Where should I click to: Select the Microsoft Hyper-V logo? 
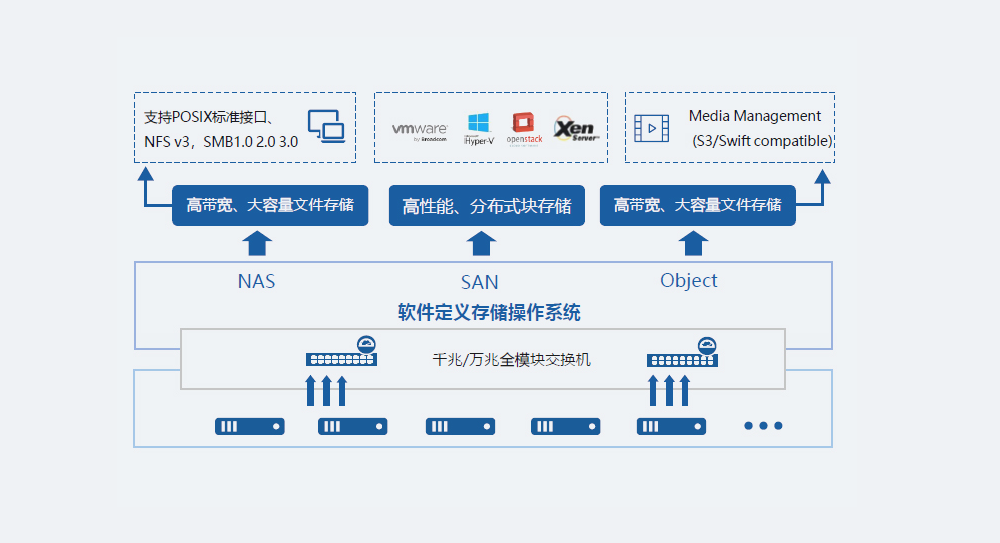coord(479,129)
